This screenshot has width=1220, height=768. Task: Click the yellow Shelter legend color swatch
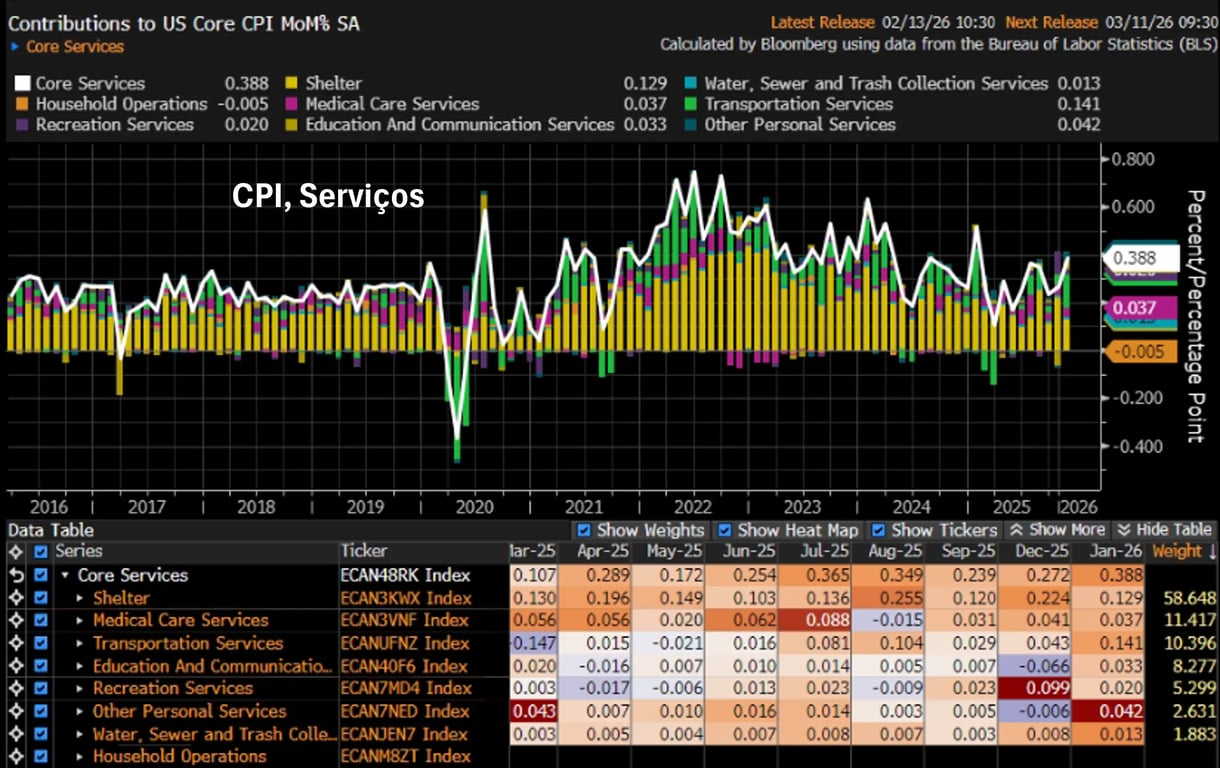tap(292, 84)
